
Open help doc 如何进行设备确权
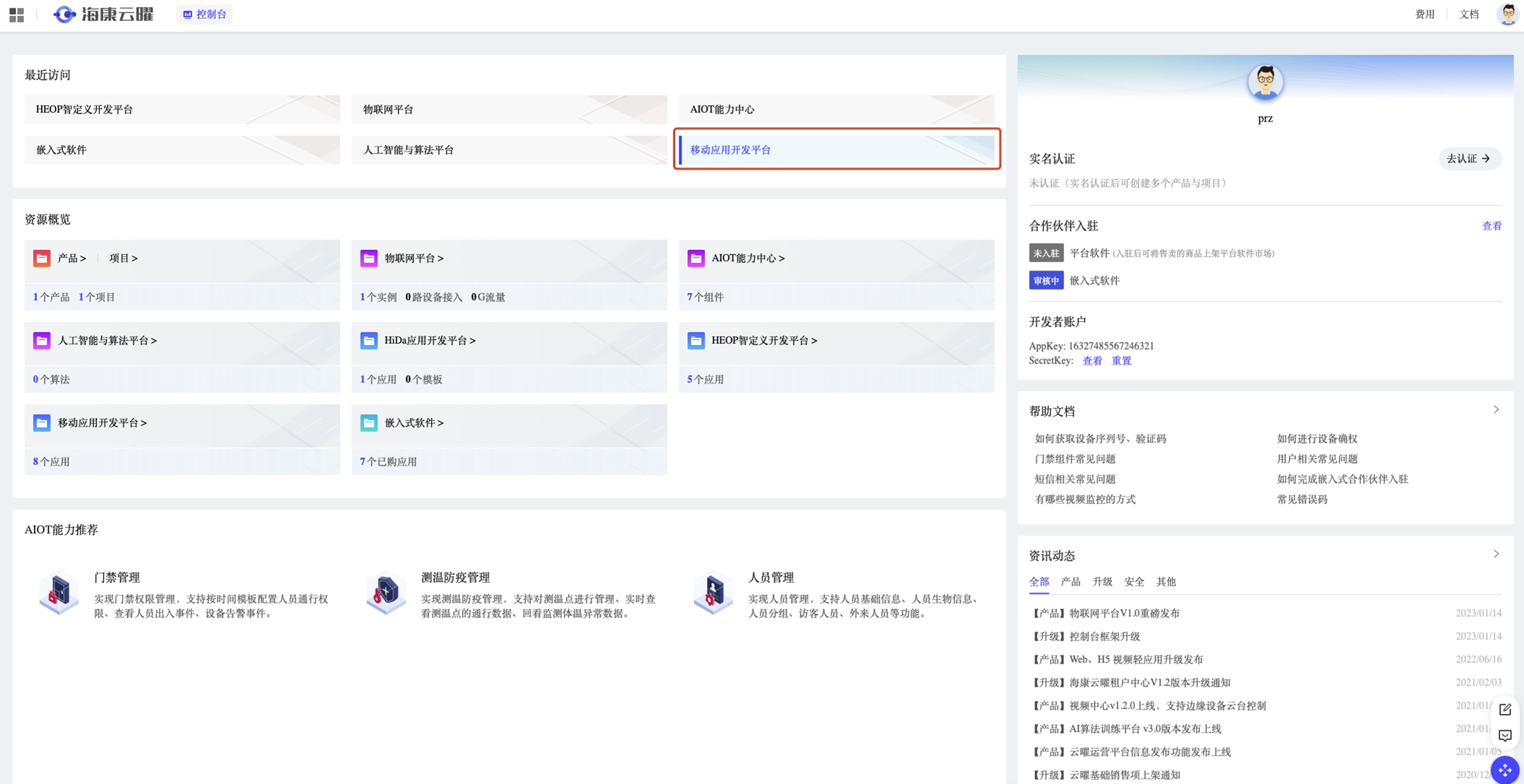(x=1317, y=439)
